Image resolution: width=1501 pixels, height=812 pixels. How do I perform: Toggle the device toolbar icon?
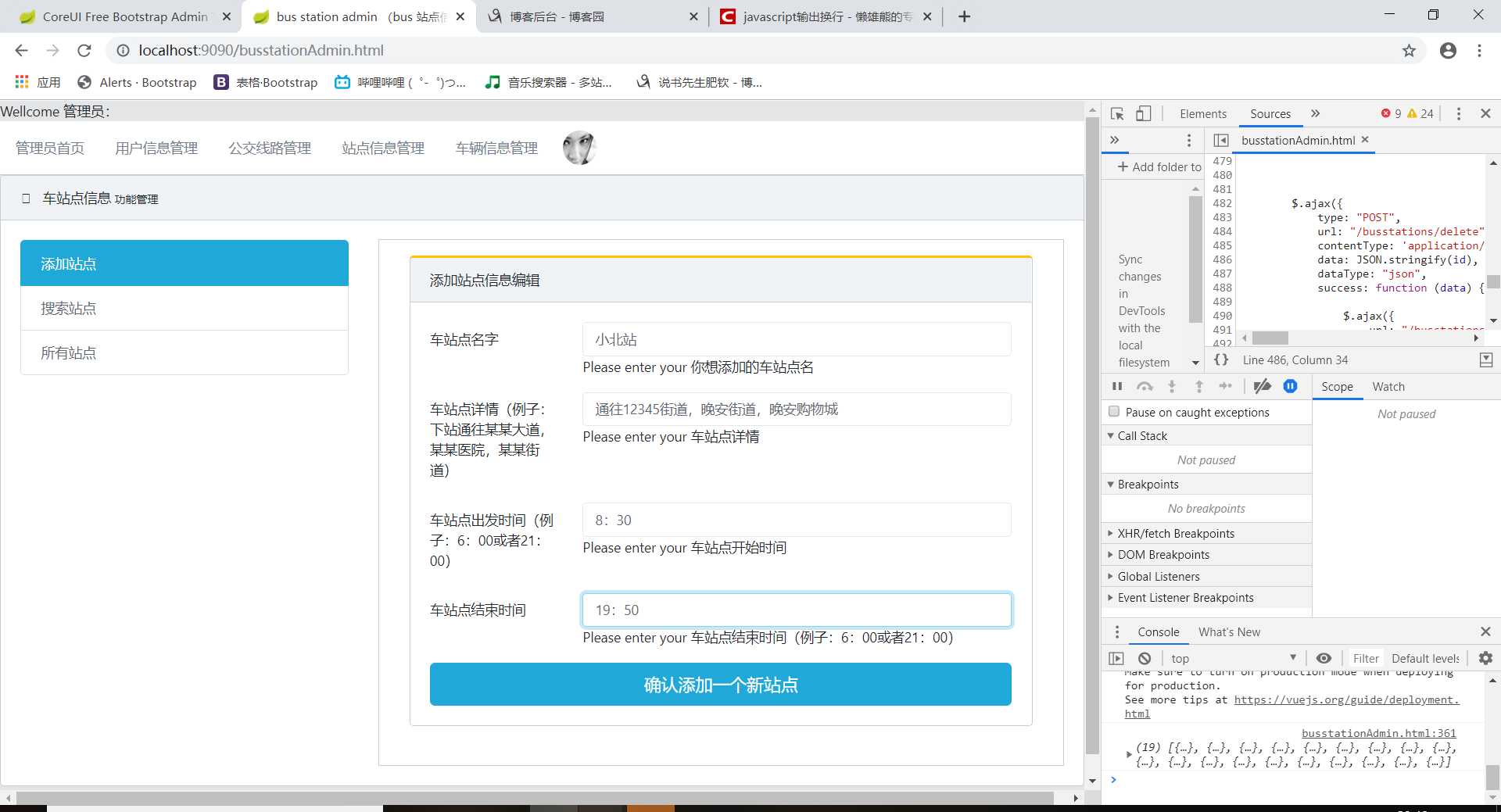(x=1144, y=113)
